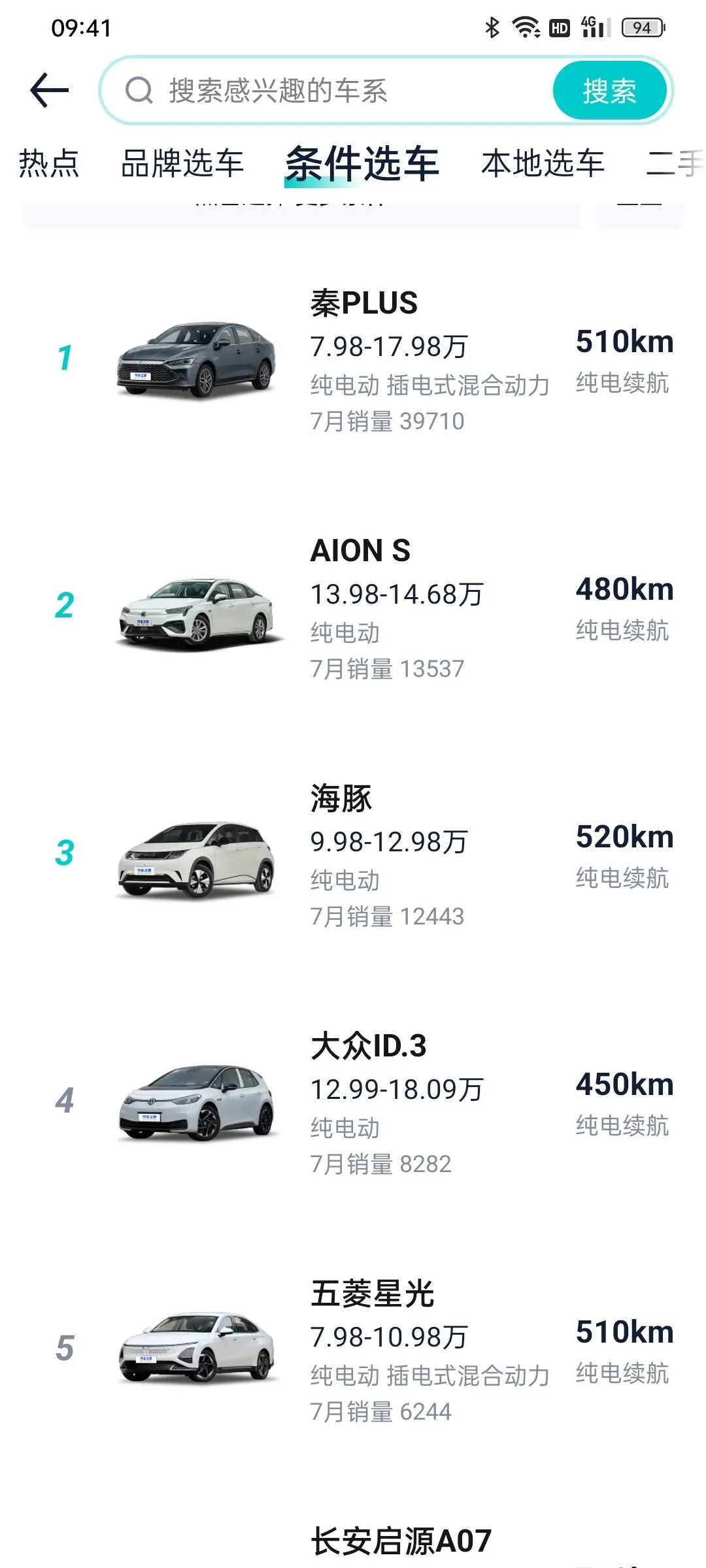This screenshot has height=1568, width=706.
Task: Open the 海豚 car listing title
Action: [341, 798]
